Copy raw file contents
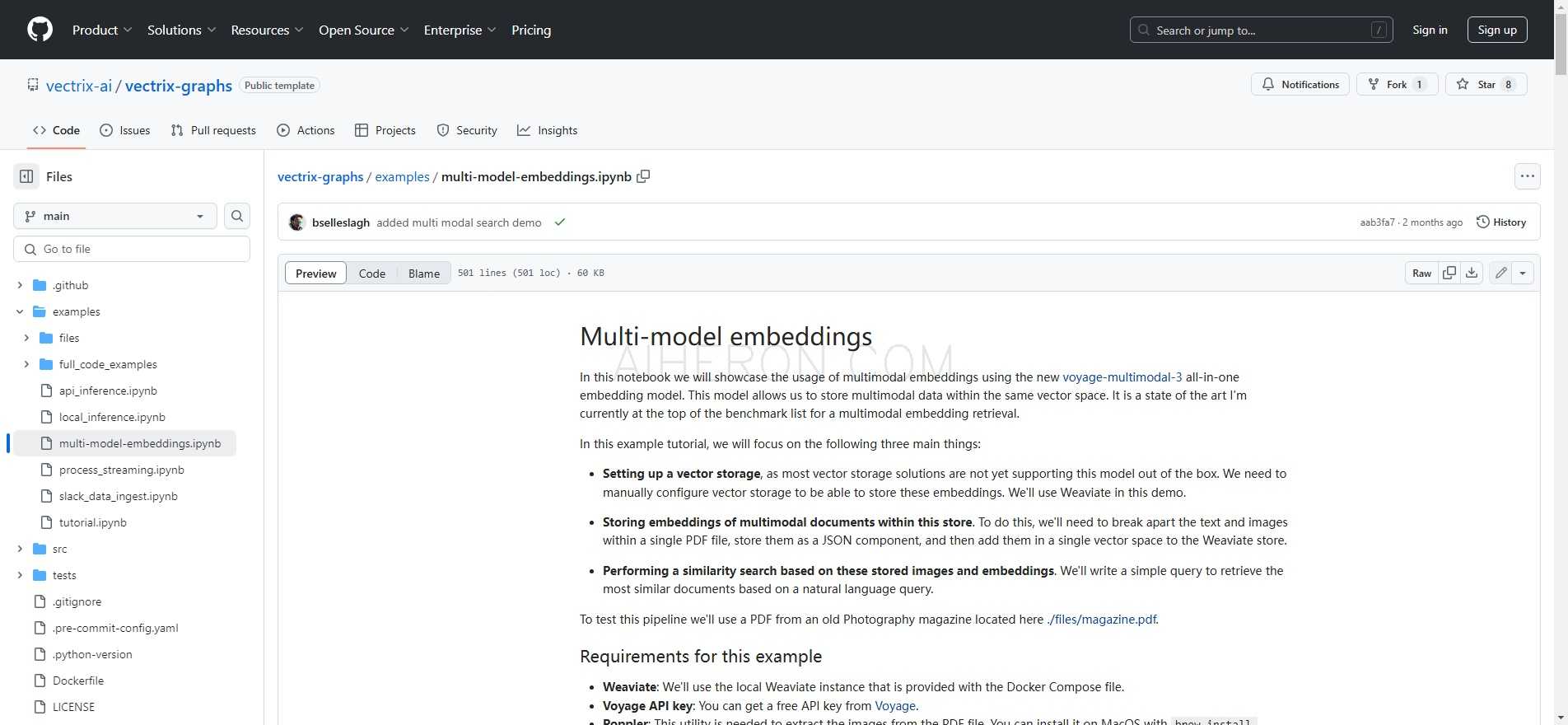 [1449, 273]
